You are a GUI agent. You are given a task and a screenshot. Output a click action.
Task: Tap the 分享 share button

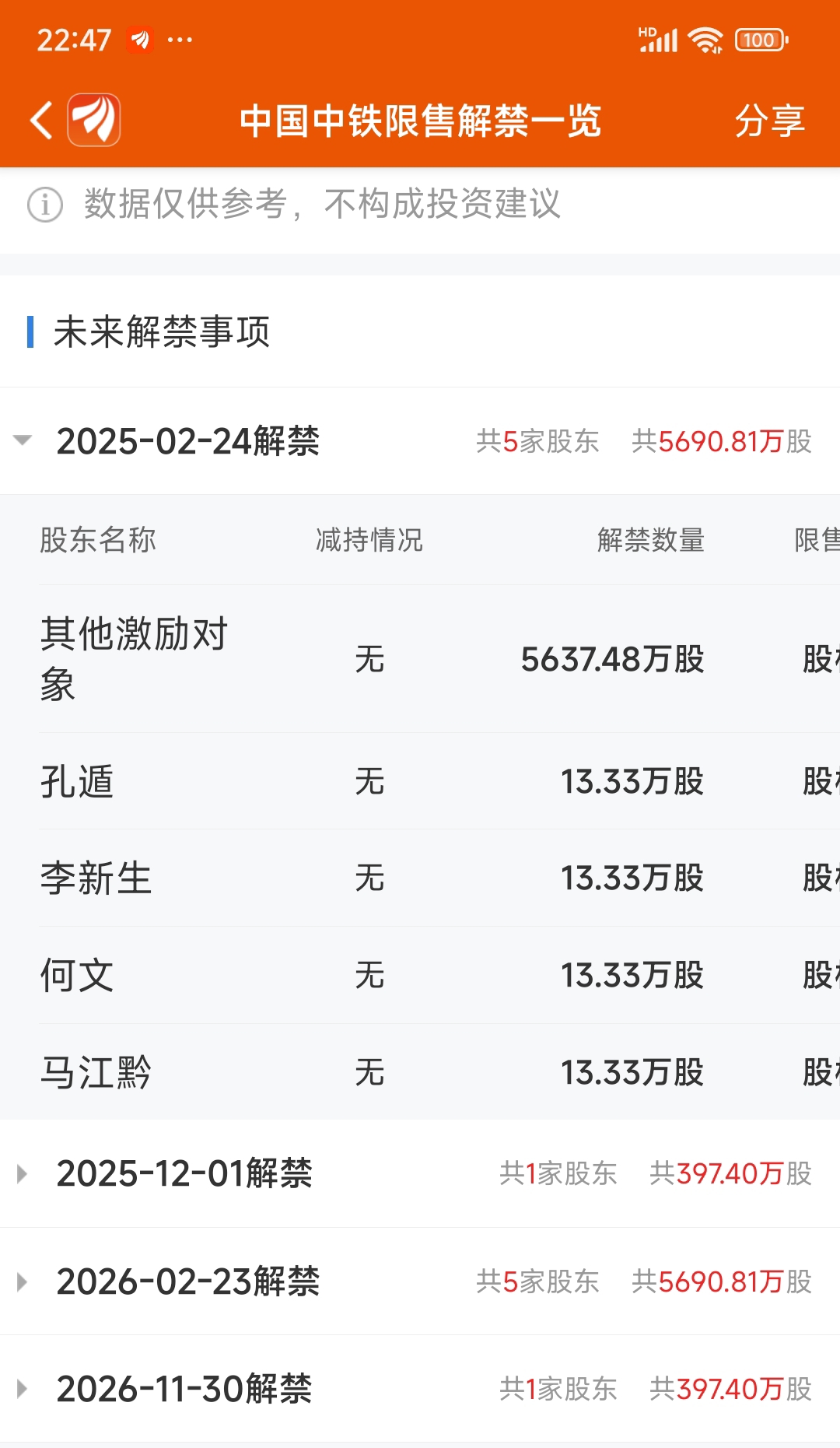(x=769, y=121)
